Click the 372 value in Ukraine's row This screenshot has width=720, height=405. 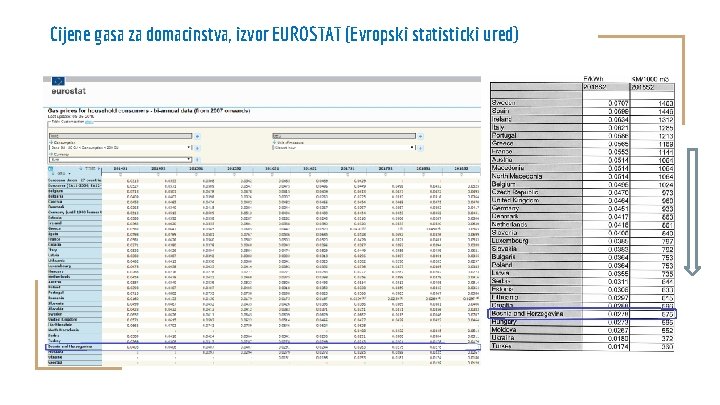(x=667, y=338)
